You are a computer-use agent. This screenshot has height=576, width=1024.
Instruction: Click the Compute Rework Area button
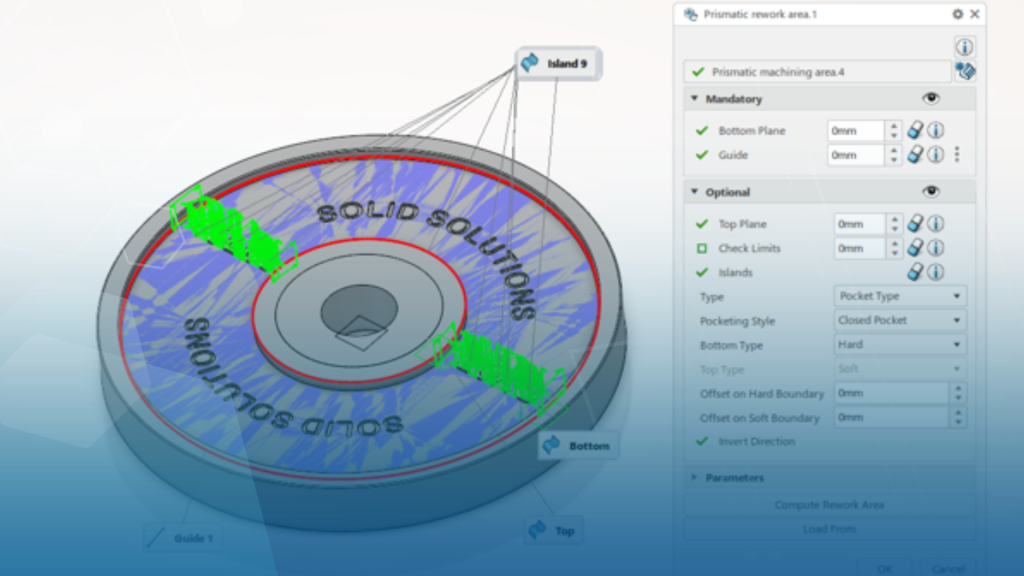pyautogui.click(x=829, y=505)
